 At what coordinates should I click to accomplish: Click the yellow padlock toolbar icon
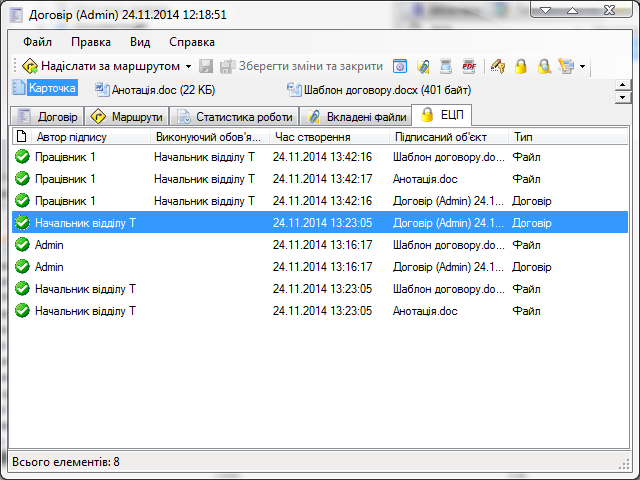point(520,66)
